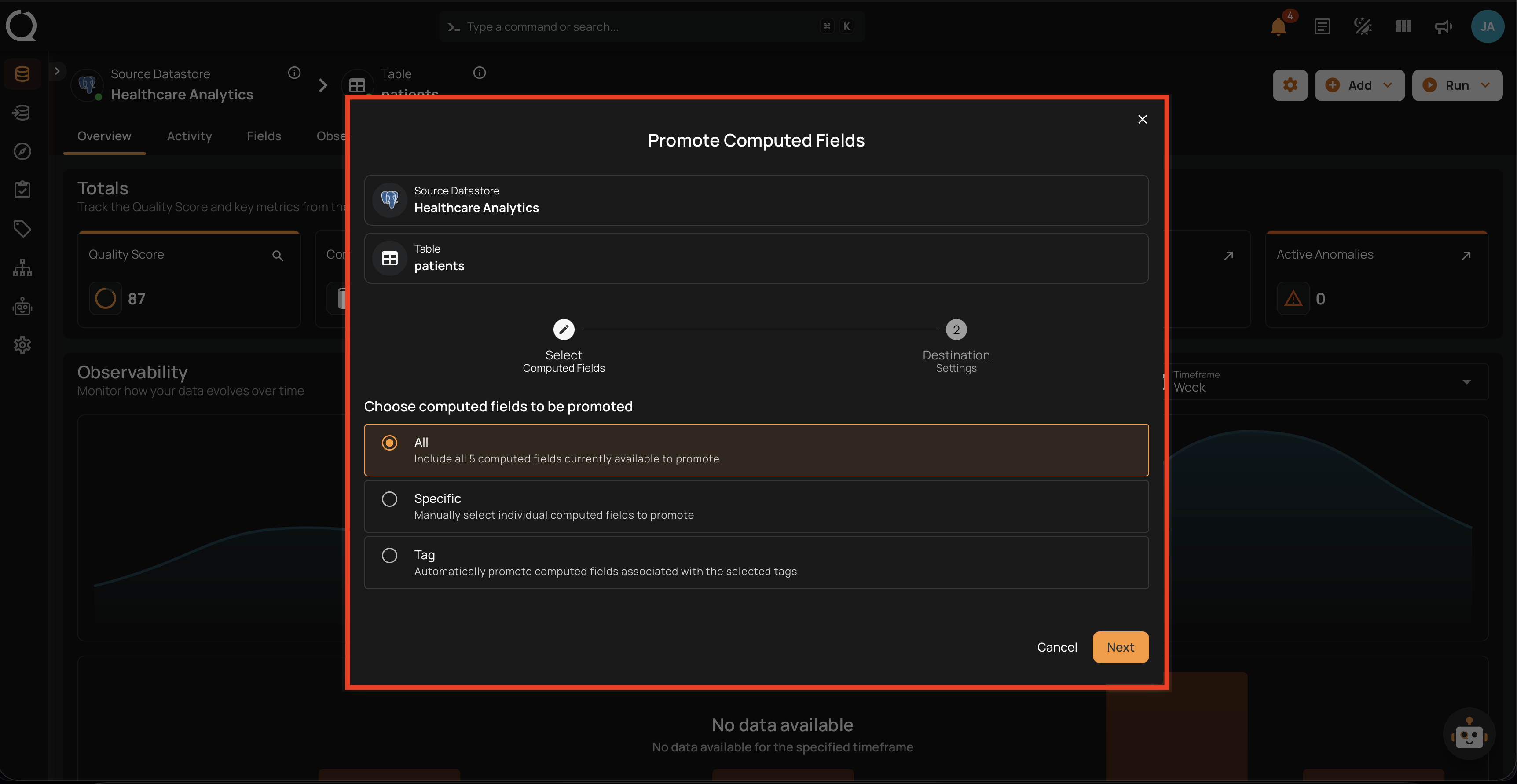Click the Quality Score 87 value

137,299
